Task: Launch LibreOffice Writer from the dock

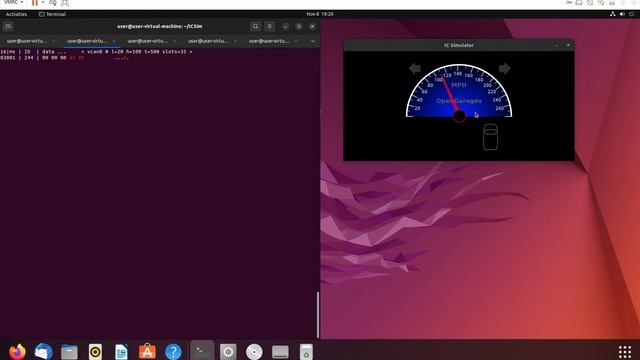Action: 121,351
